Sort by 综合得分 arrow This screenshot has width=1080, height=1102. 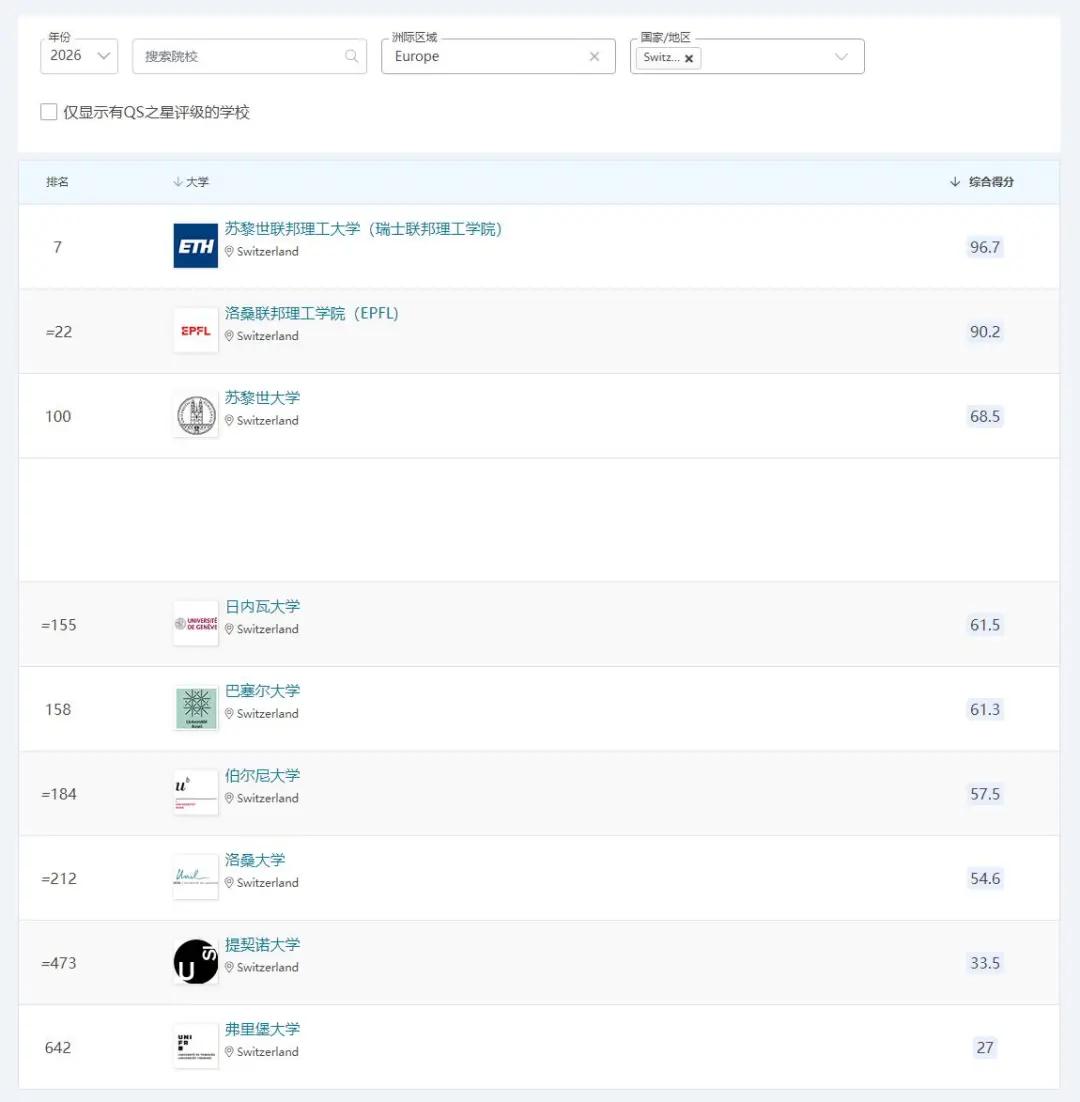coord(955,182)
